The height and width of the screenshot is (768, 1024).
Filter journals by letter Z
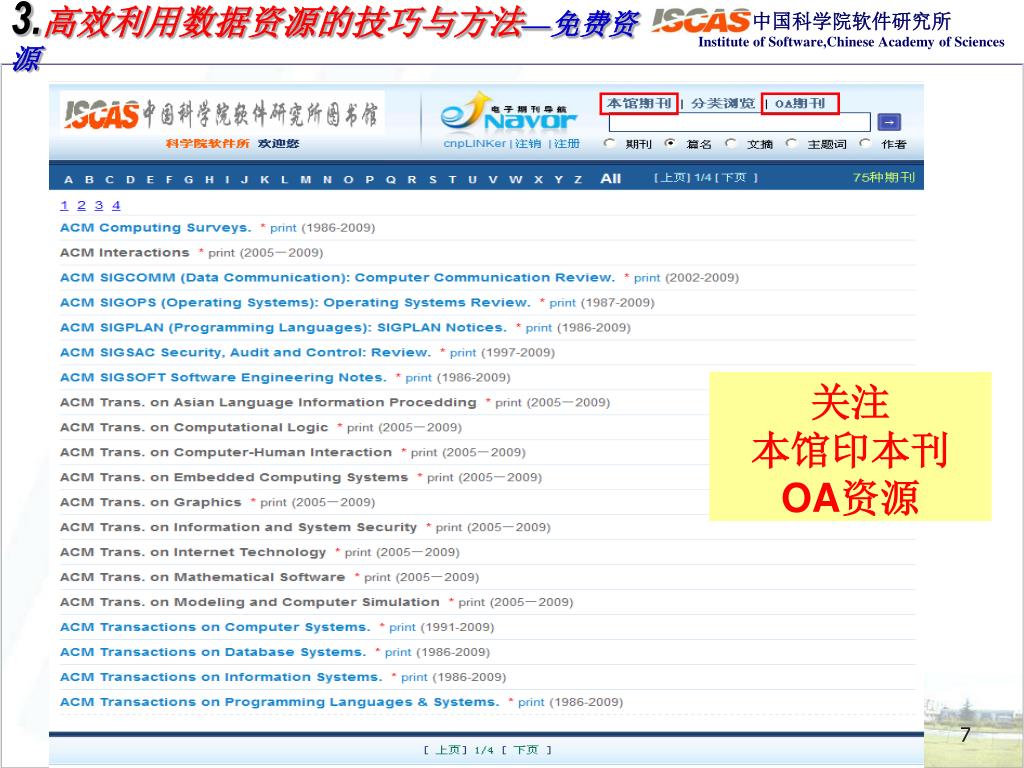pyautogui.click(x=578, y=180)
